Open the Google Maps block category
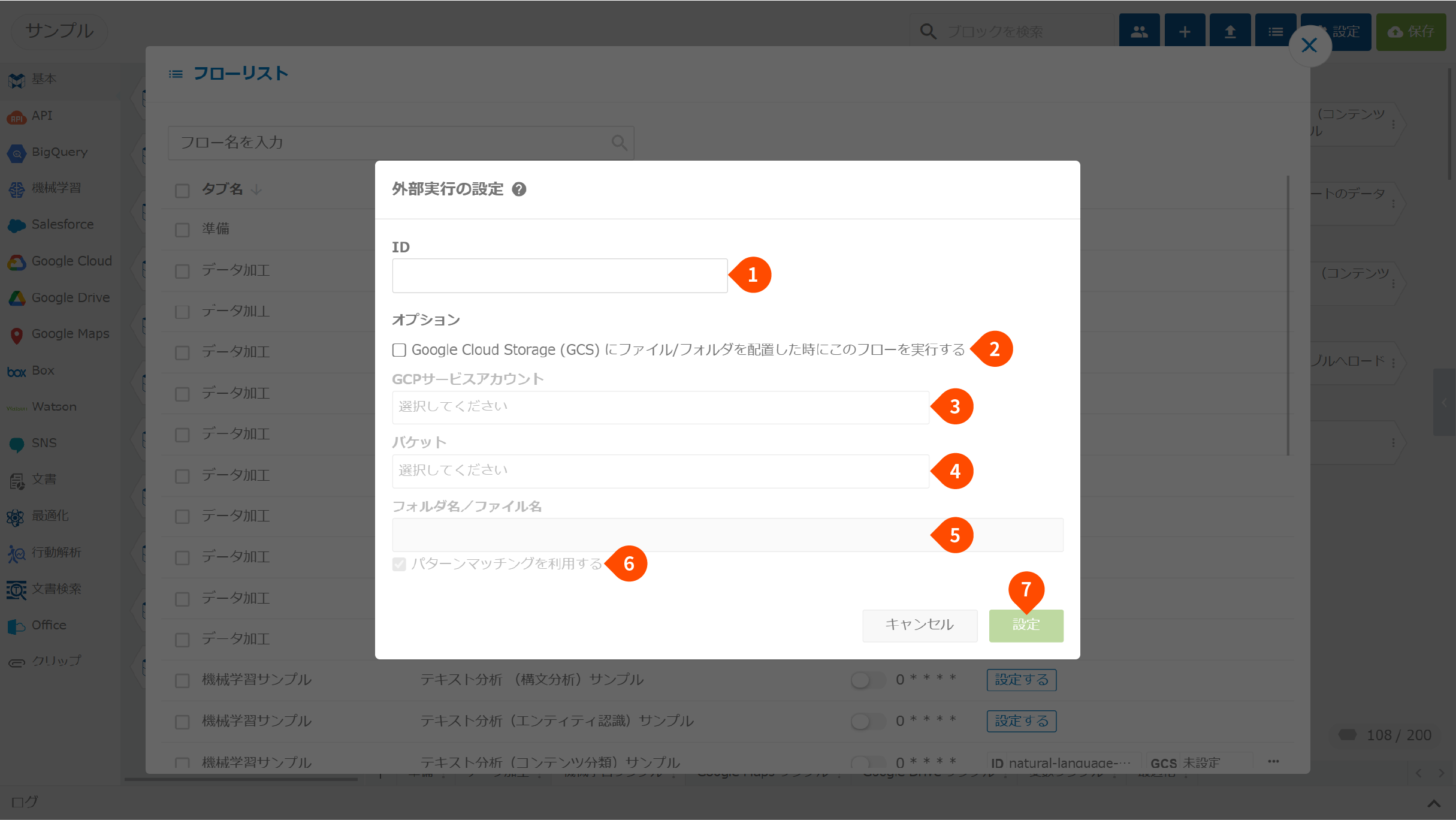Viewport: 1456px width, 820px height. click(x=60, y=334)
